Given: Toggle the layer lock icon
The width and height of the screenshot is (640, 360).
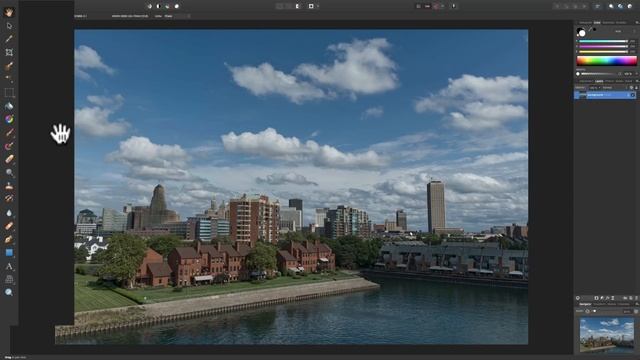Looking at the screenshot, I should click(636, 88).
